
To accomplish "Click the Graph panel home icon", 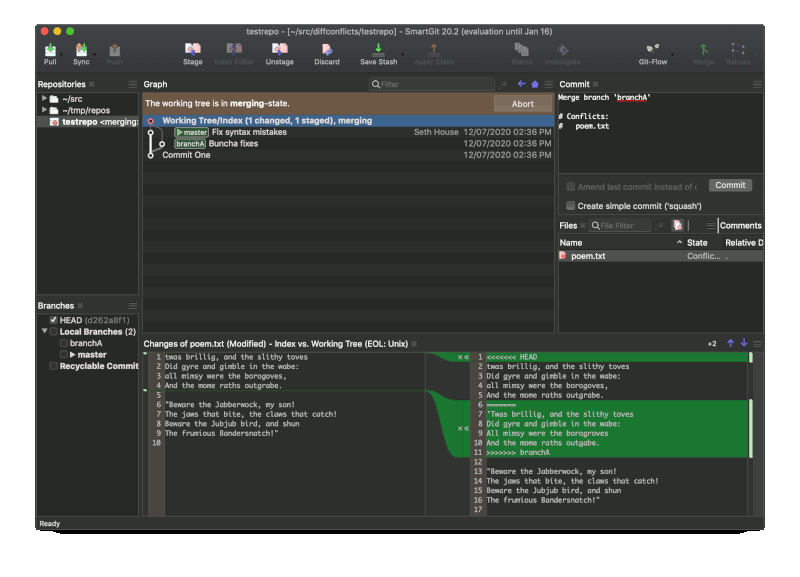I will coord(535,84).
